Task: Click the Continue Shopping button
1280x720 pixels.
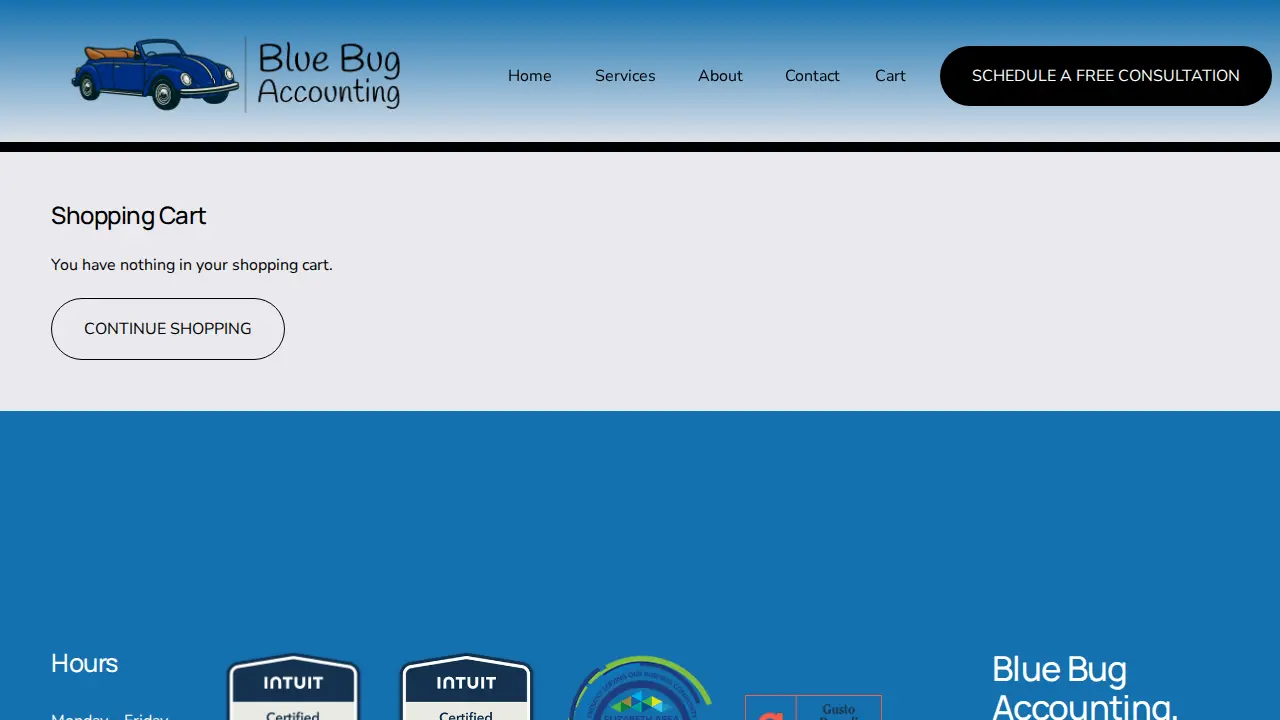Action: [x=168, y=329]
